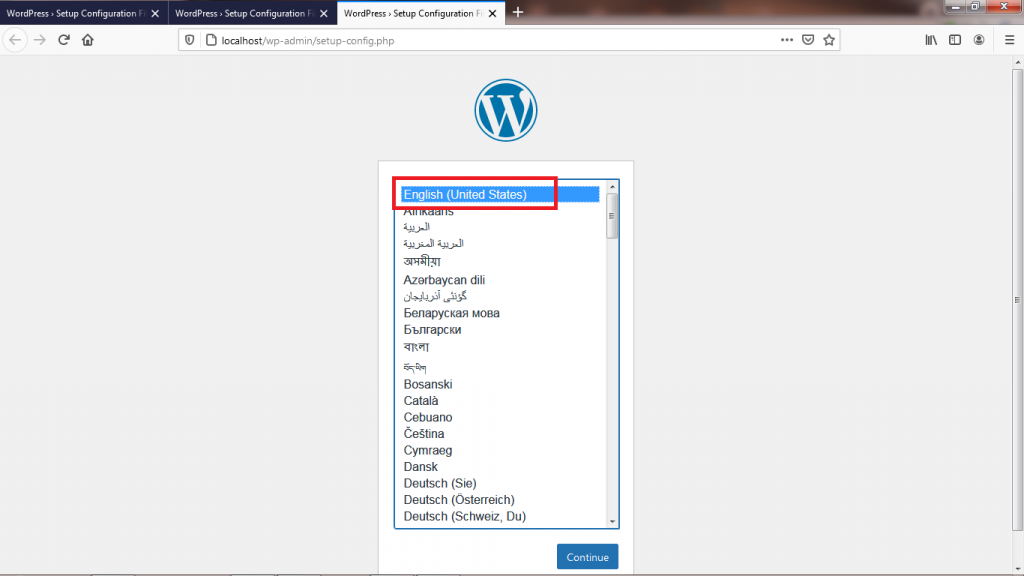Save the page to Pocket
1024x576 pixels.
click(808, 40)
